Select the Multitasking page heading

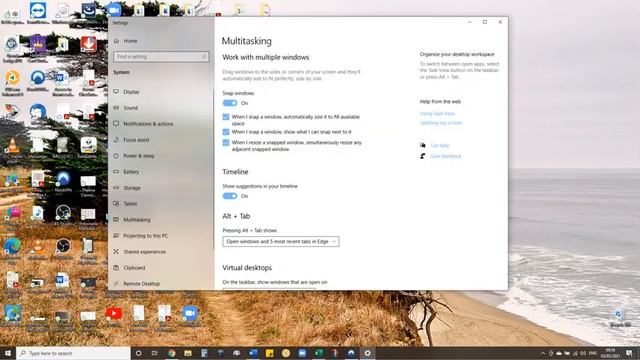(x=247, y=41)
